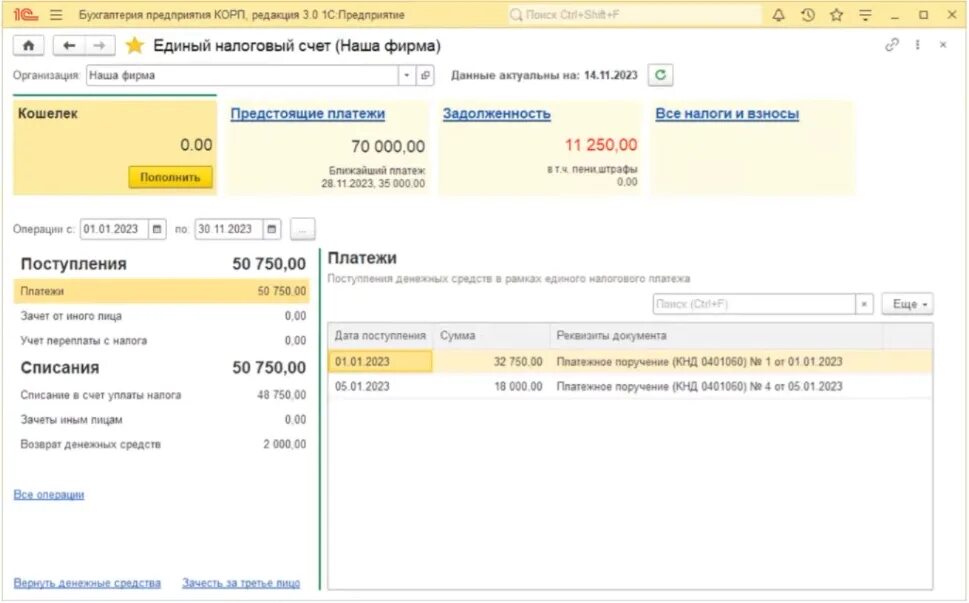Click the payments table search field
Image resolution: width=969 pixels, height=603 pixels.
755,304
